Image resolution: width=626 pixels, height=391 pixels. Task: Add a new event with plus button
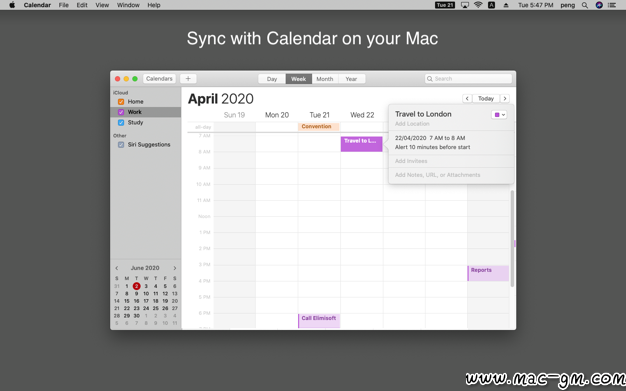(188, 79)
